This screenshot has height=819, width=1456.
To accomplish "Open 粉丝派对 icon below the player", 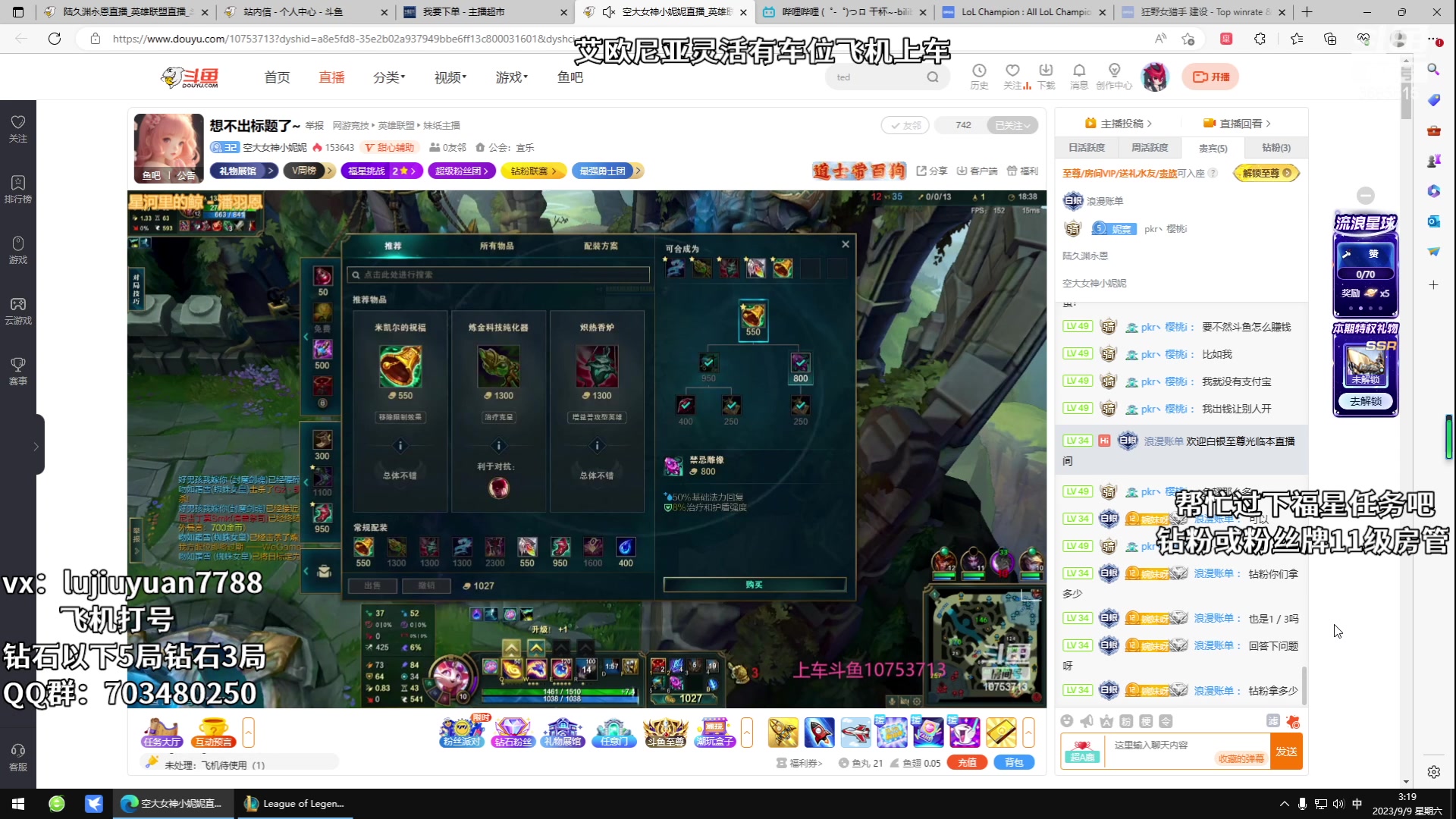I will point(463,733).
